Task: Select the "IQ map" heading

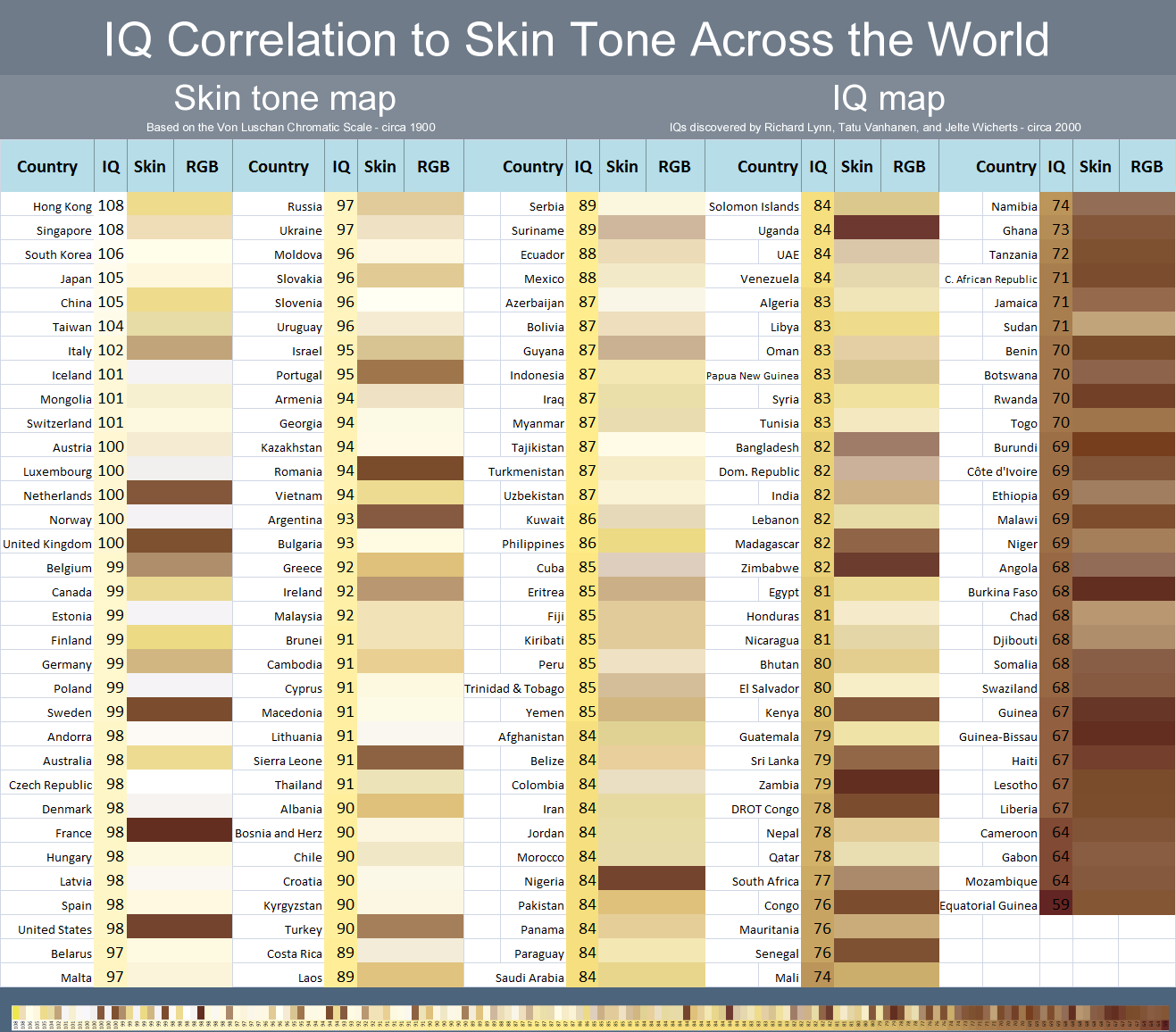Action: point(888,98)
